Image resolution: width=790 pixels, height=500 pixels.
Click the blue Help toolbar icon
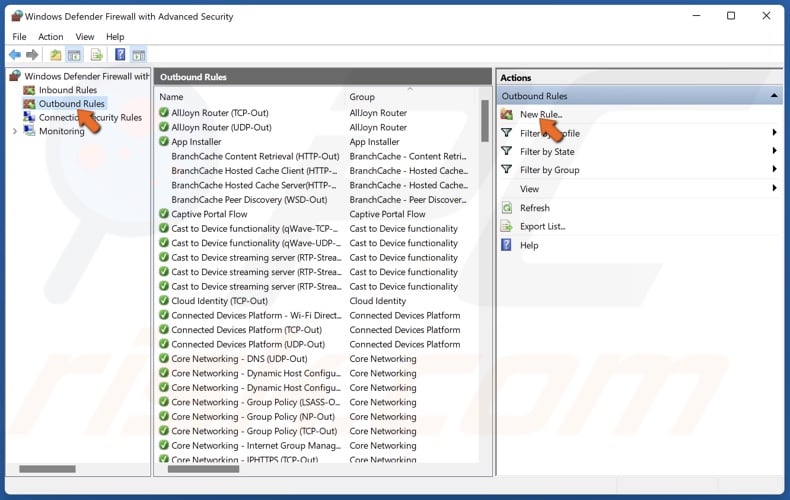click(x=120, y=54)
